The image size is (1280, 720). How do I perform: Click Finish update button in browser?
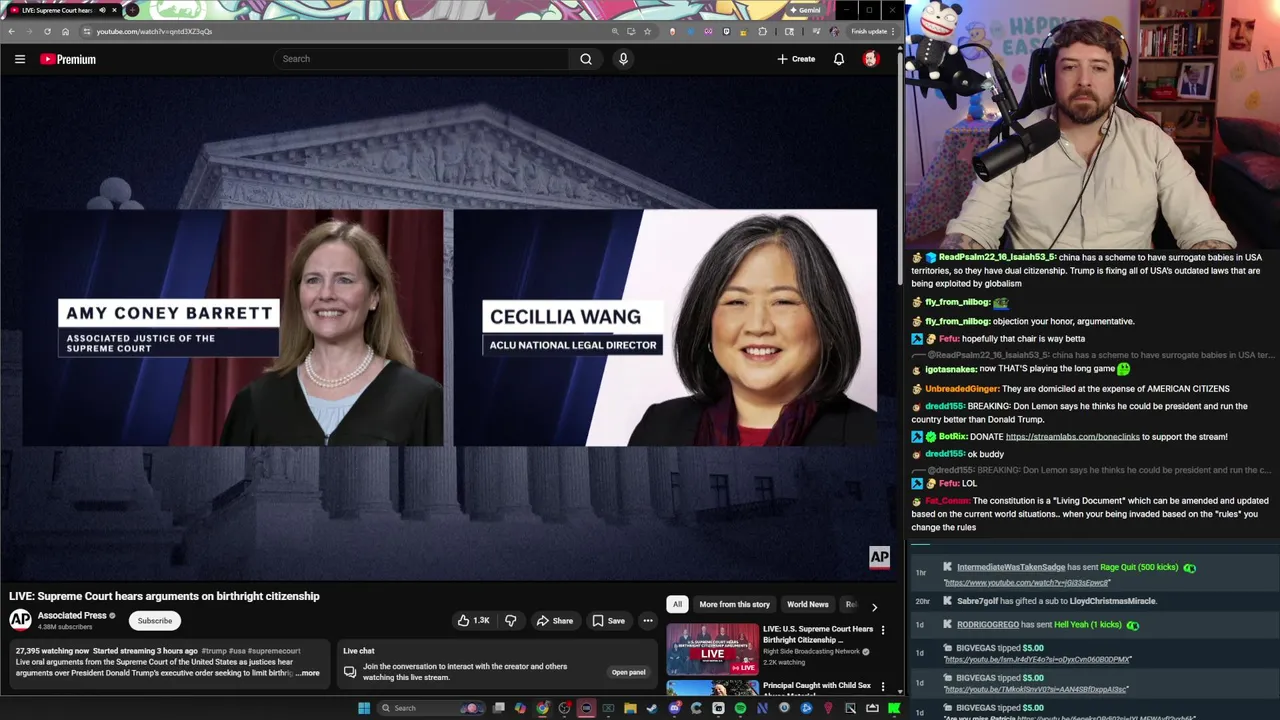tap(869, 31)
